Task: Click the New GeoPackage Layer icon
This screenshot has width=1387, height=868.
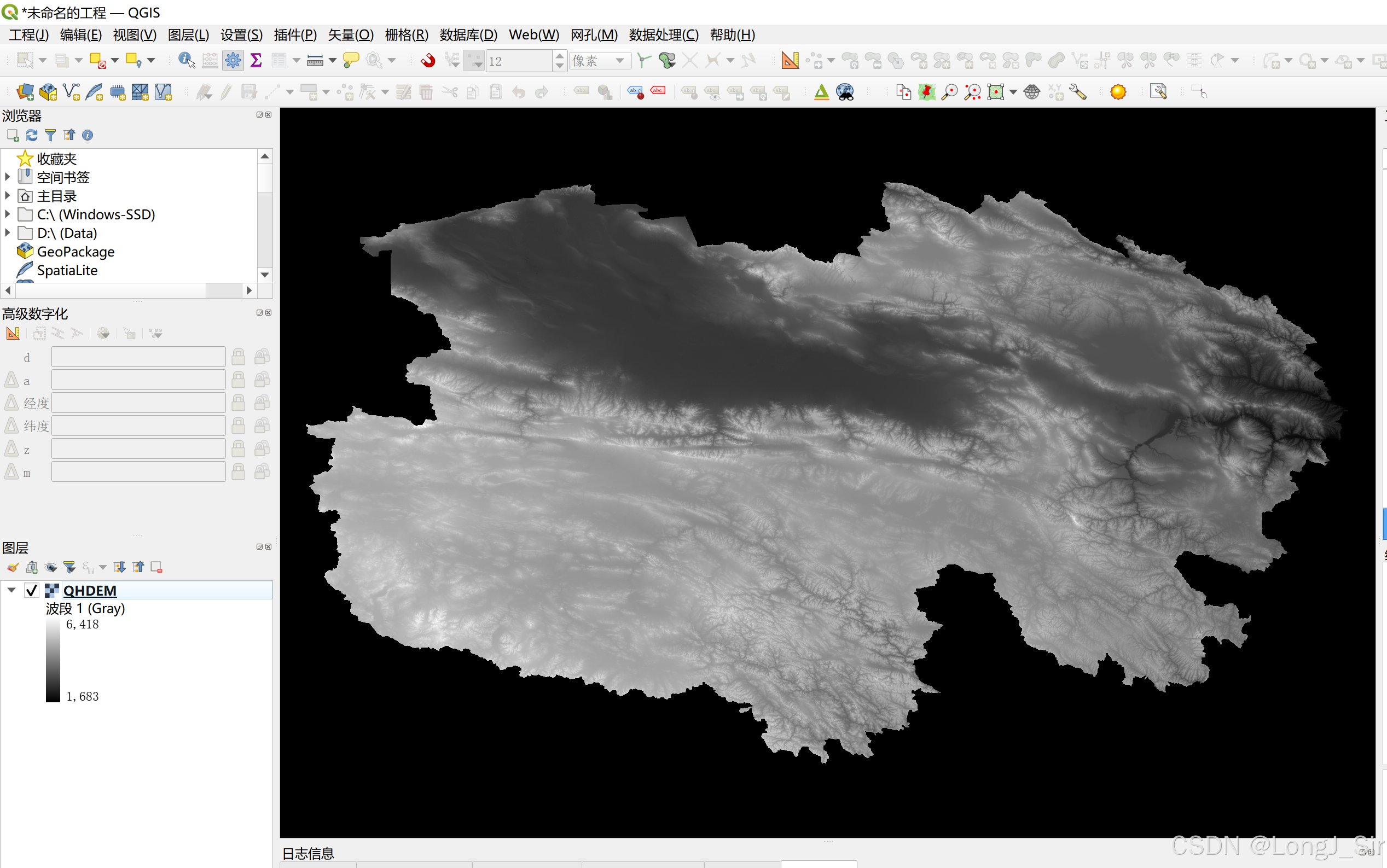Action: tap(48, 92)
